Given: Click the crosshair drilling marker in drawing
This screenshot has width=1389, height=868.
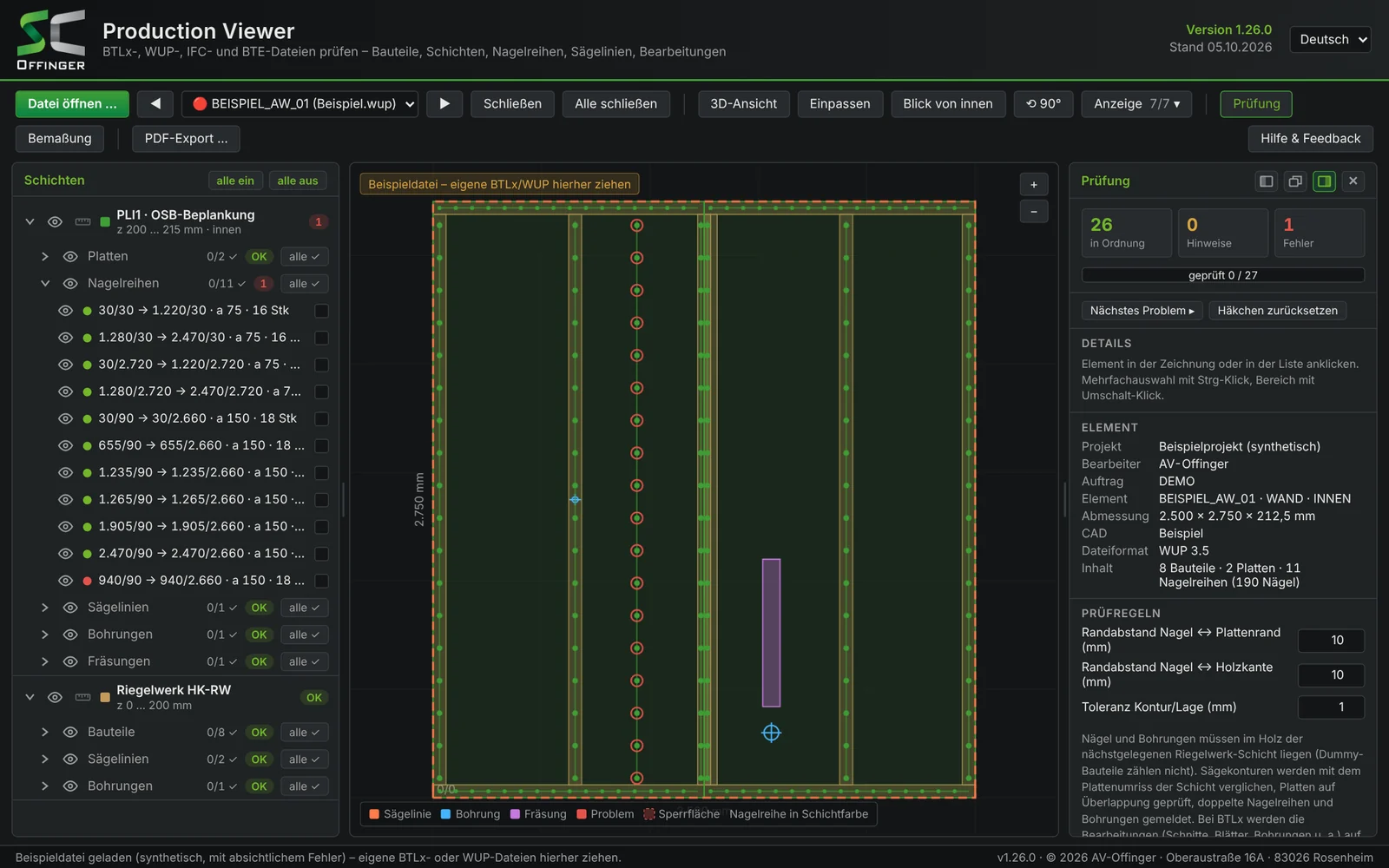Looking at the screenshot, I should click(x=771, y=733).
